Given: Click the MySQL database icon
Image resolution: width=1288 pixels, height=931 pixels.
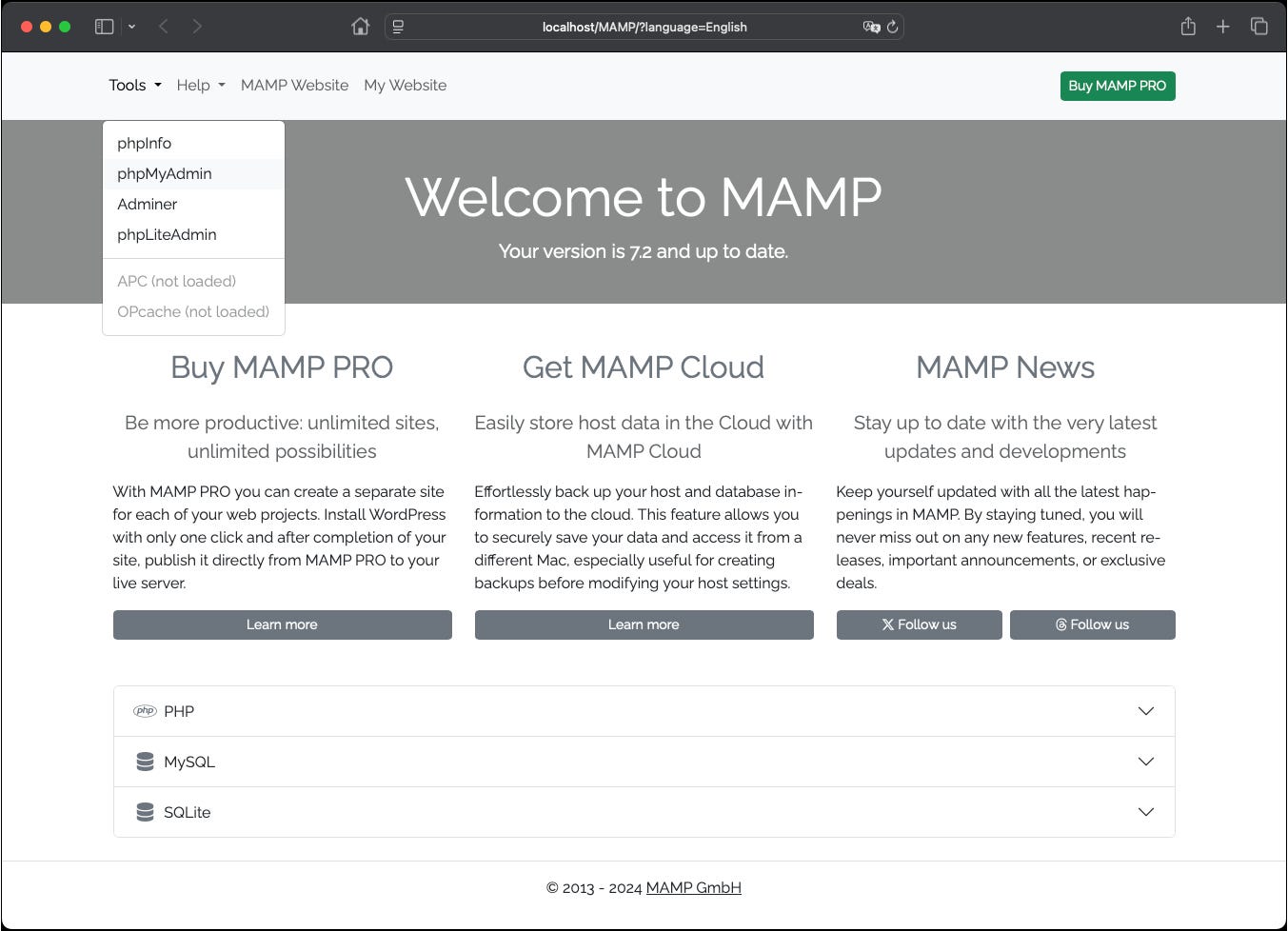Looking at the screenshot, I should (x=145, y=762).
